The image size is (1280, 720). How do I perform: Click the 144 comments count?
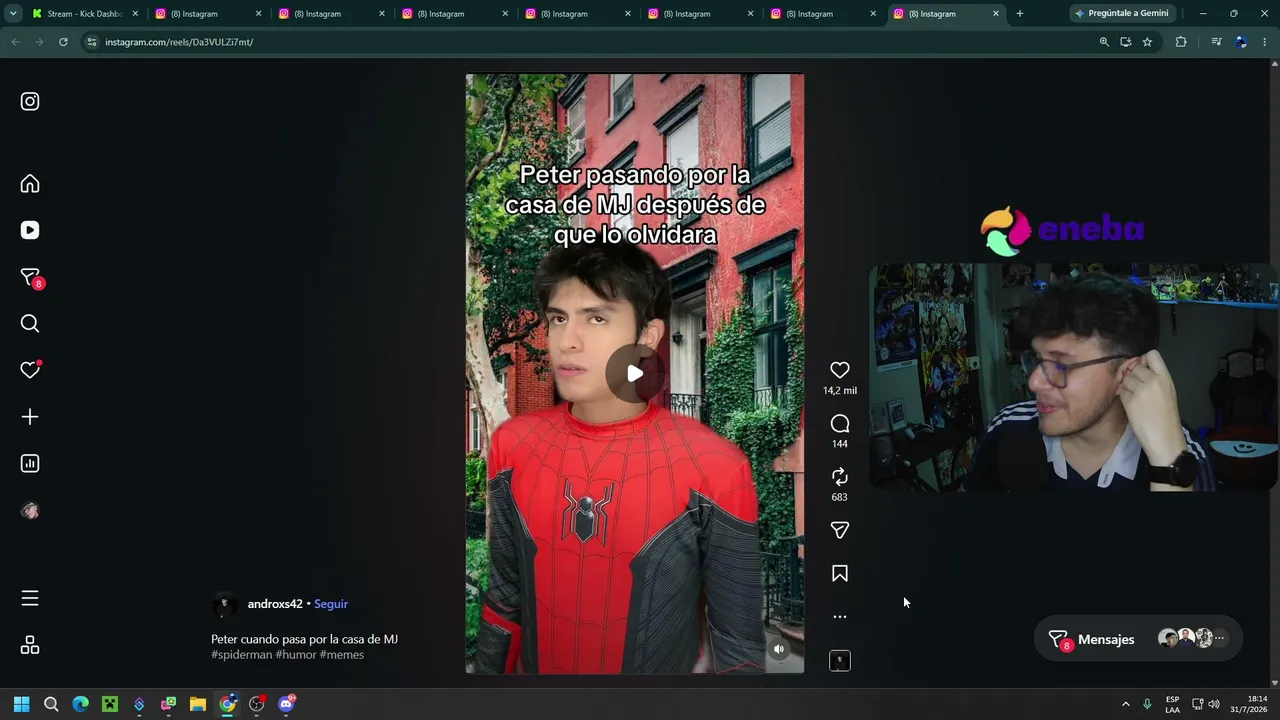(840, 444)
